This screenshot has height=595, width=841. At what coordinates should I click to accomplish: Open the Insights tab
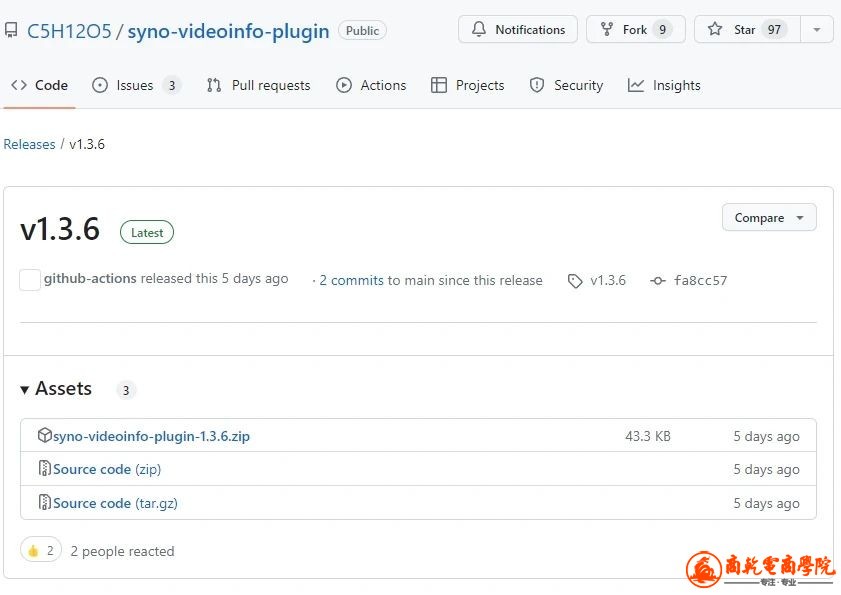(x=665, y=85)
